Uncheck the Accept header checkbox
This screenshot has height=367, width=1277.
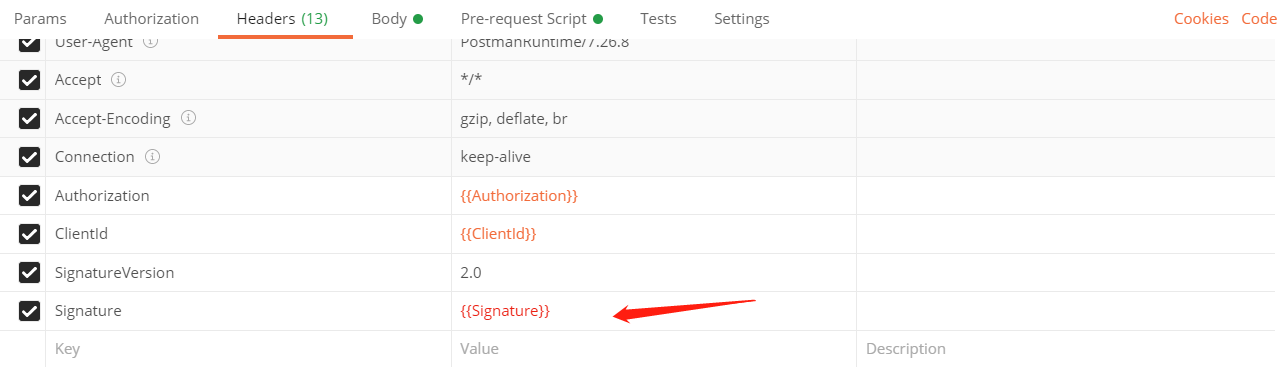tap(30, 80)
